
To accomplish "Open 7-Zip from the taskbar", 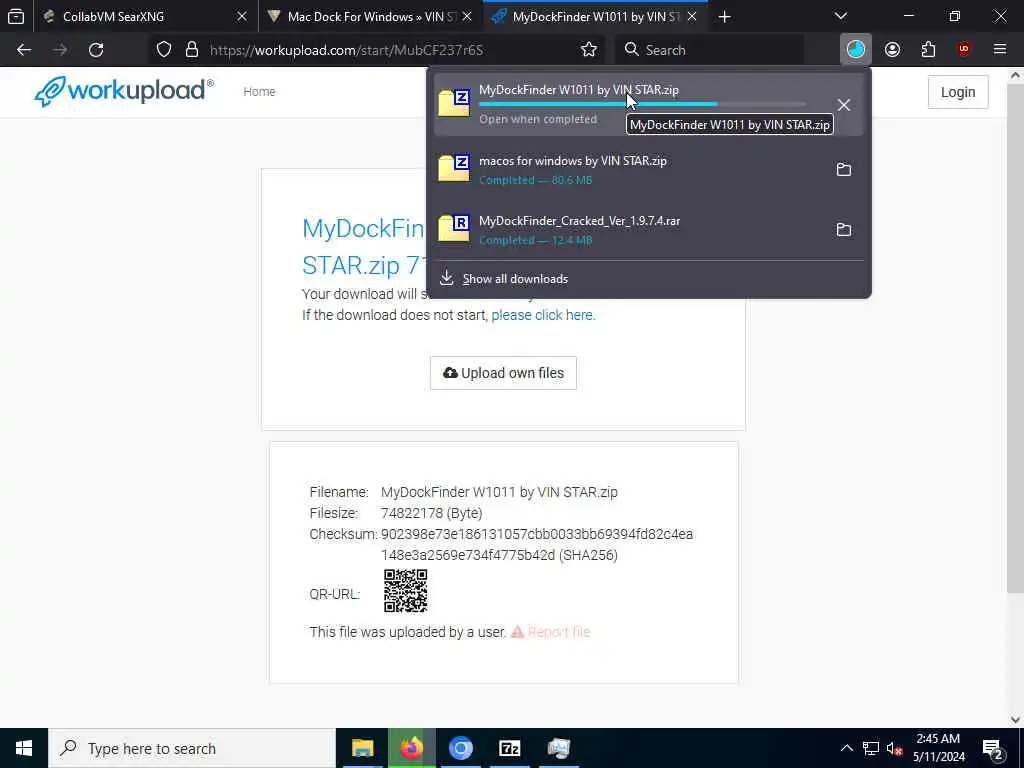I will (509, 748).
